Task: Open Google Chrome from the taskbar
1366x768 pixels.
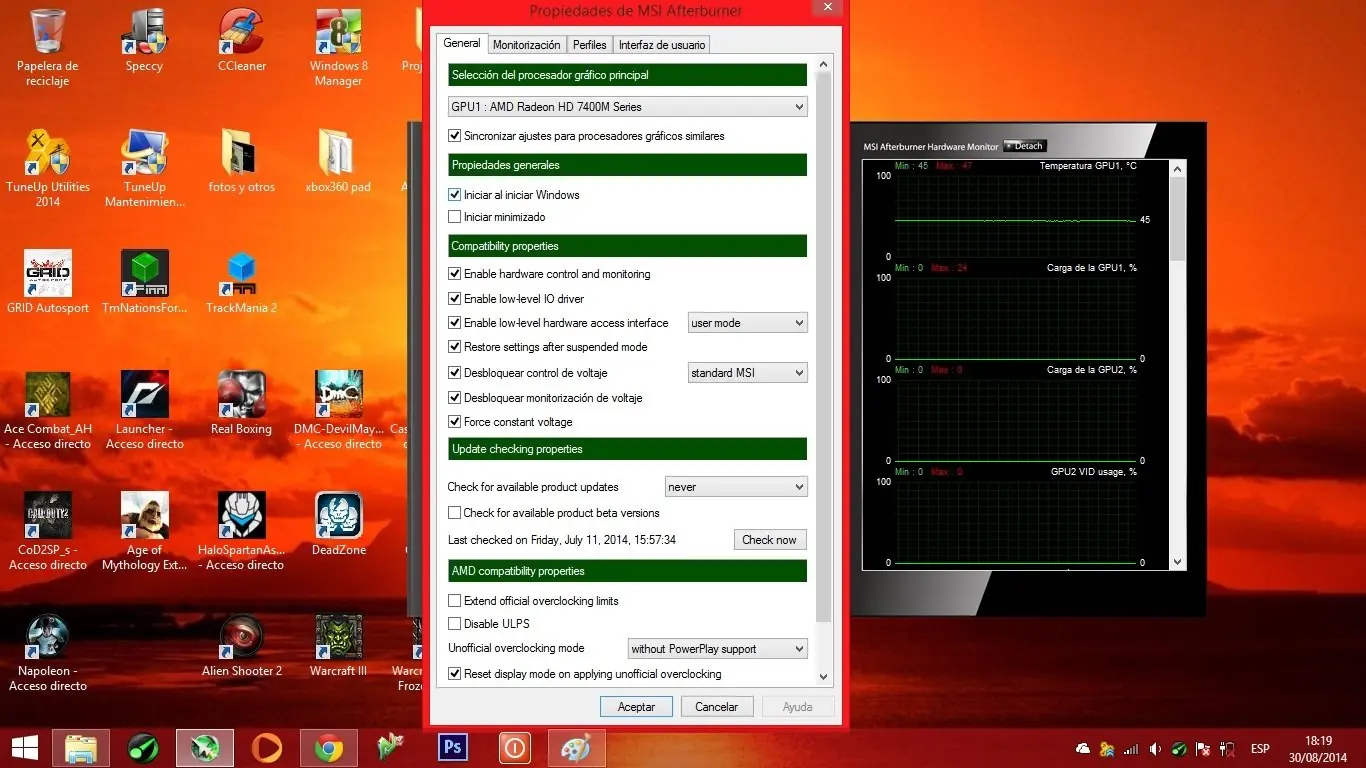Action: coord(328,748)
